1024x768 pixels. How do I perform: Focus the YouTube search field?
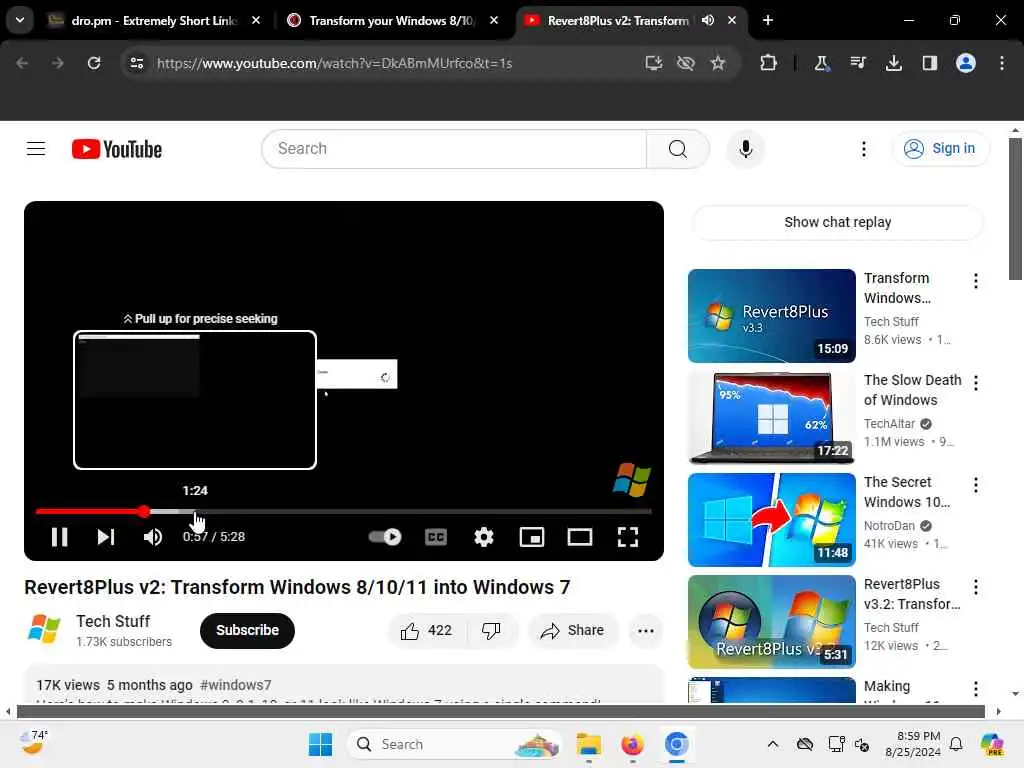coord(454,149)
